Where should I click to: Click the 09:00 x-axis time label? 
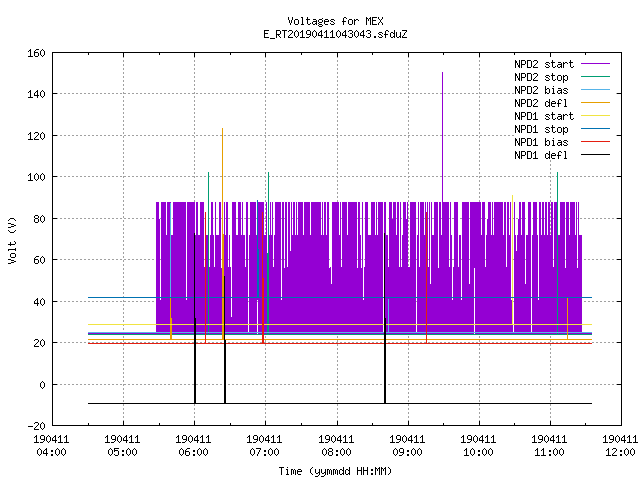point(407,452)
